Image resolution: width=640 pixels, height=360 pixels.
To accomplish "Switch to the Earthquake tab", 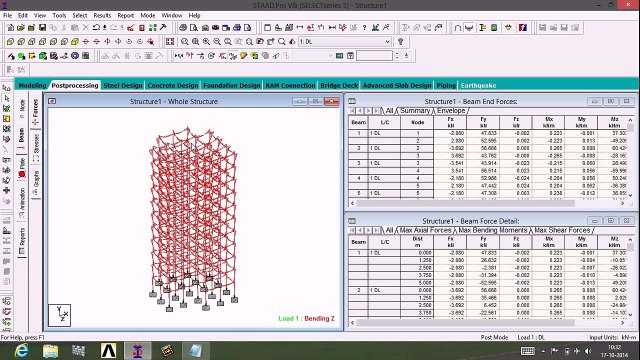I will pos(478,85).
